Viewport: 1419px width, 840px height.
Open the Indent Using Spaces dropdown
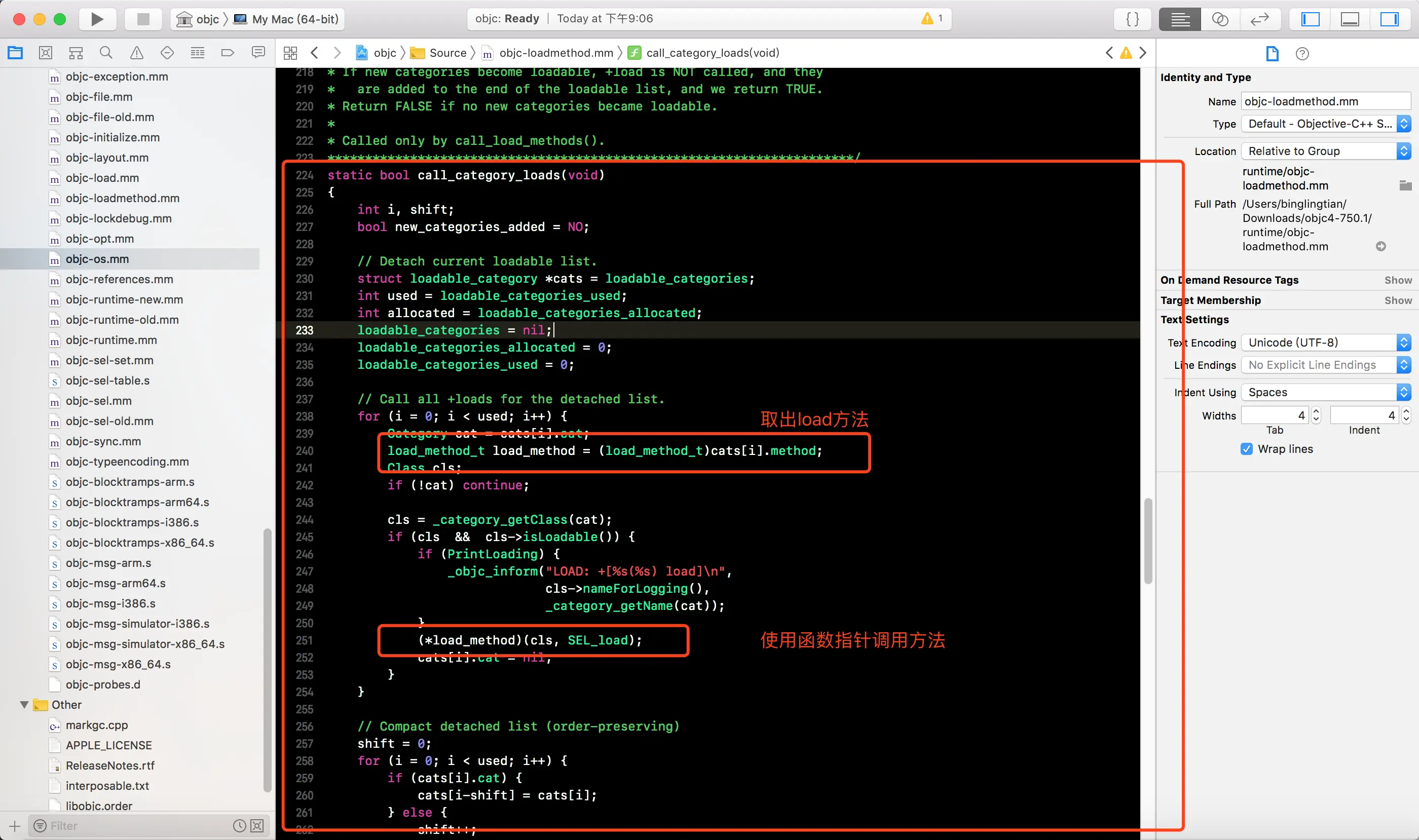click(x=1325, y=392)
